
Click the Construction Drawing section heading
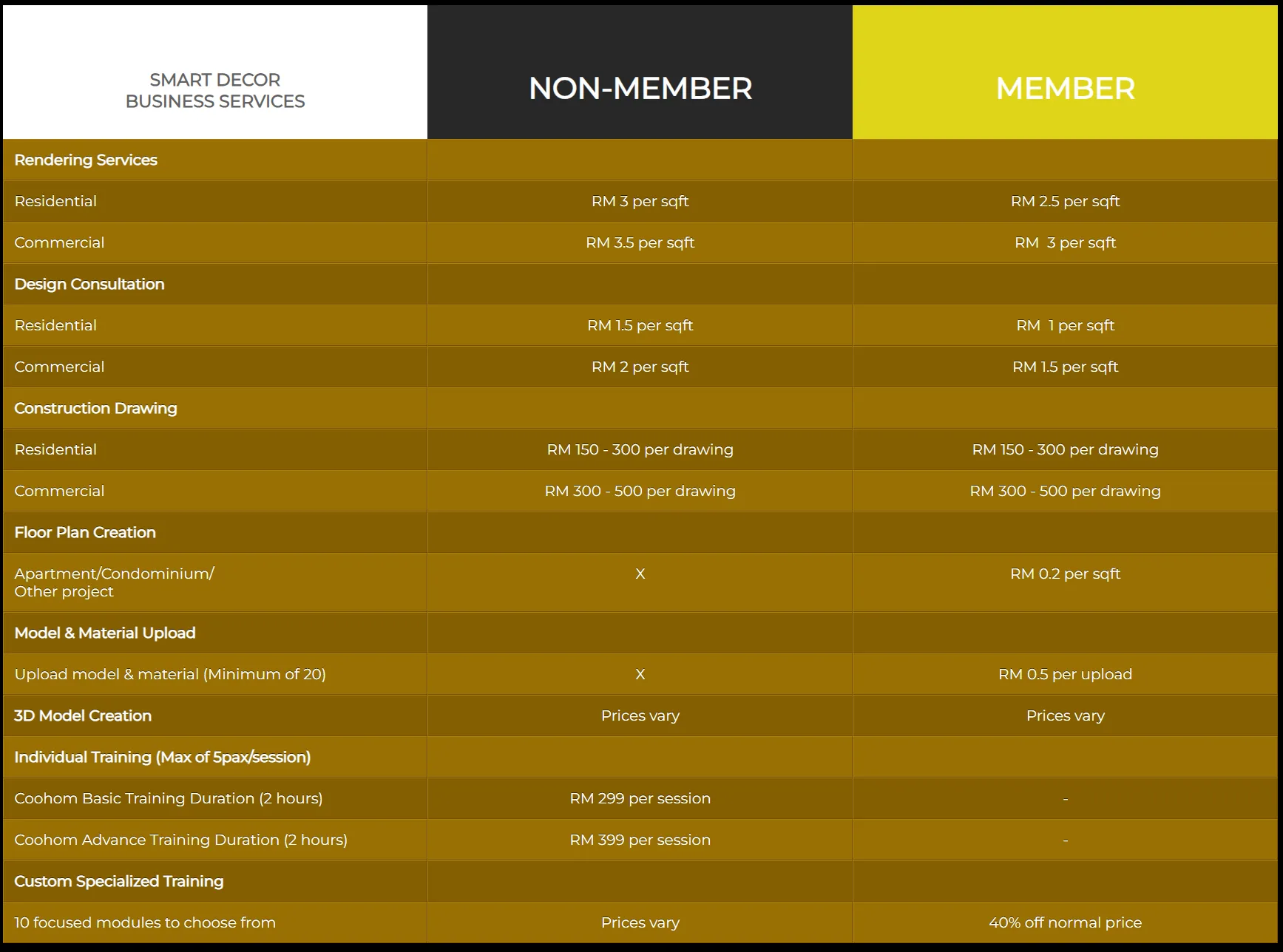pos(95,408)
